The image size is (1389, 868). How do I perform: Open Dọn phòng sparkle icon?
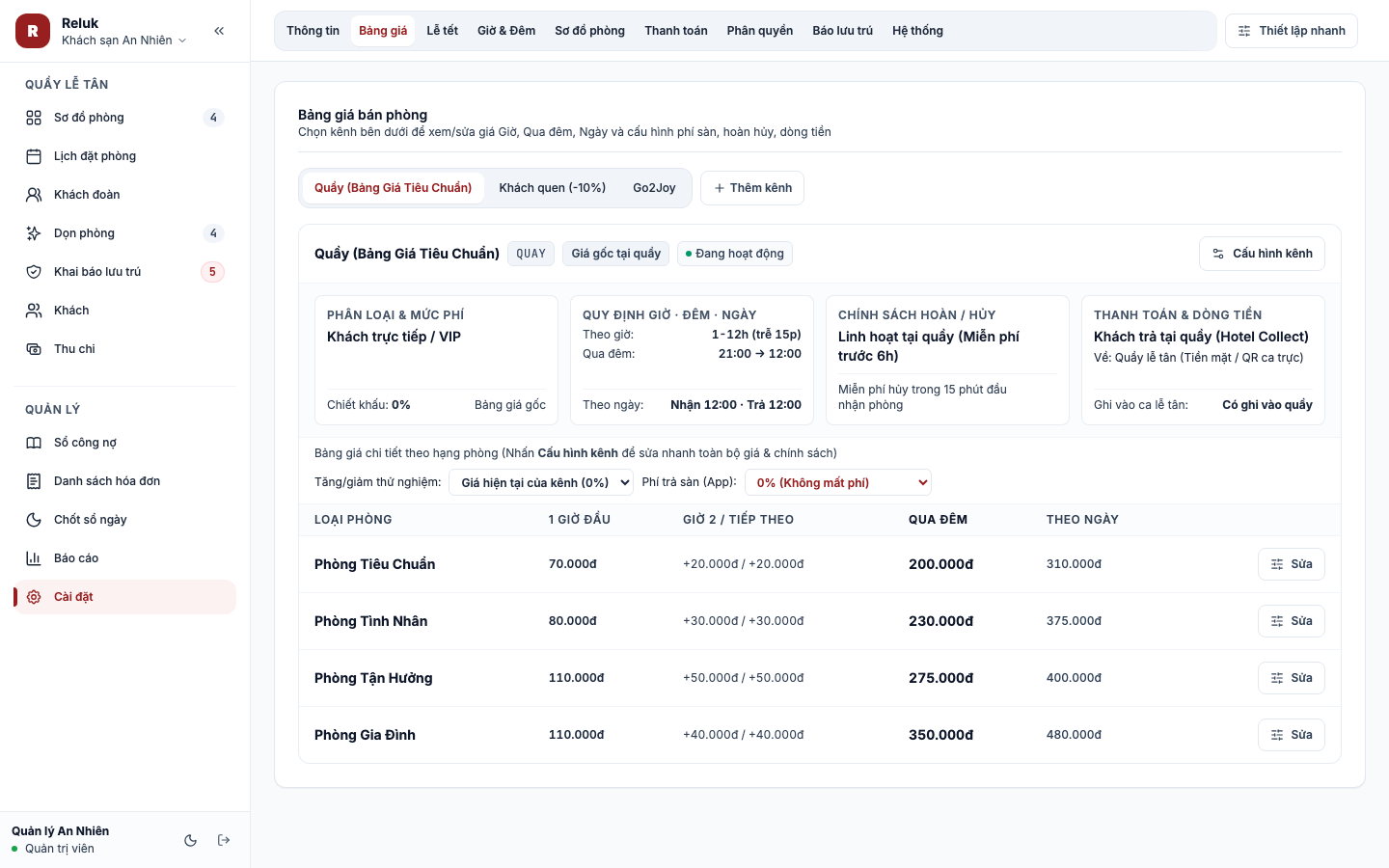pyautogui.click(x=34, y=233)
